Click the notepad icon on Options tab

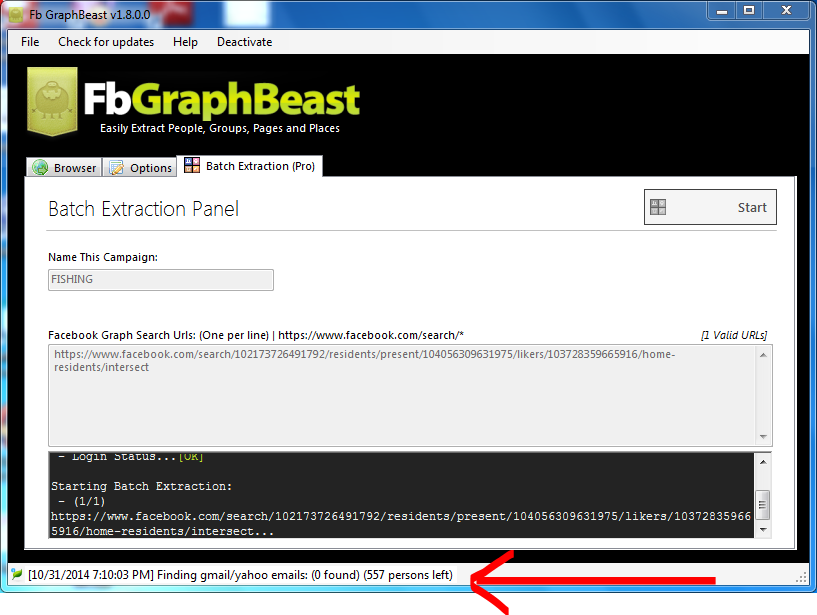pos(116,167)
